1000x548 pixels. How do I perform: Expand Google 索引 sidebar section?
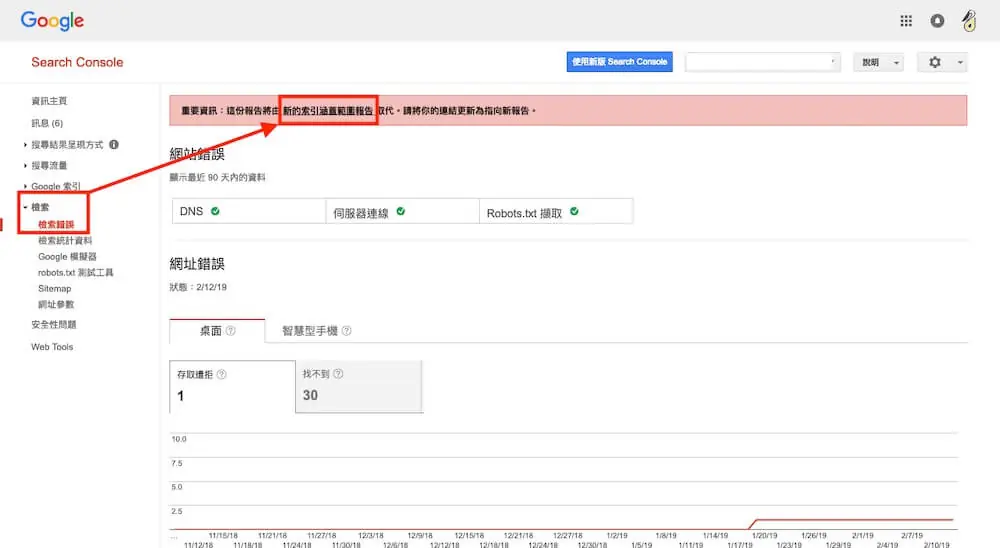tap(55, 186)
